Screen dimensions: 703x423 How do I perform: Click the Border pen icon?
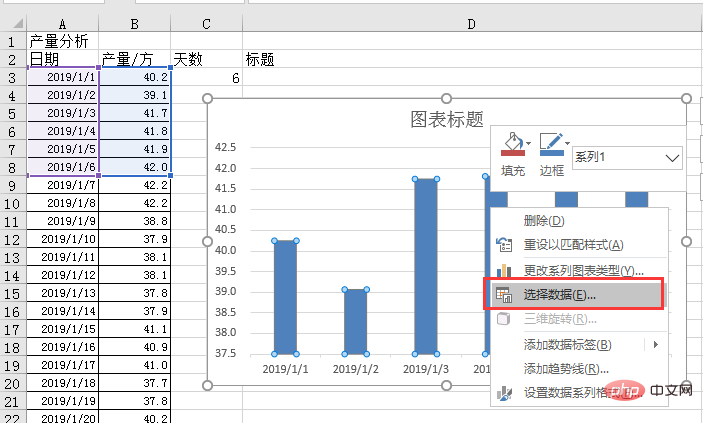click(x=551, y=144)
